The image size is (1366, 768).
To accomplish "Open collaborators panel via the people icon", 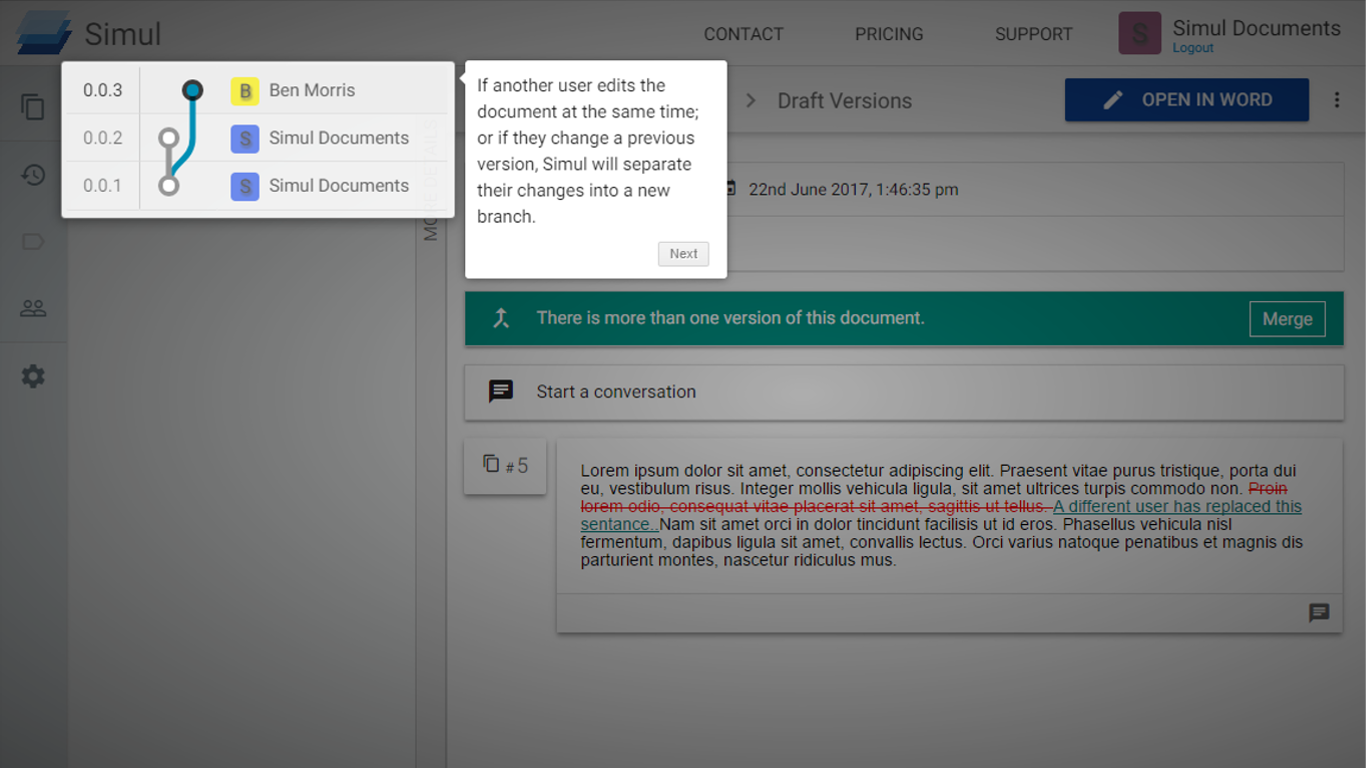I will click(x=33, y=307).
